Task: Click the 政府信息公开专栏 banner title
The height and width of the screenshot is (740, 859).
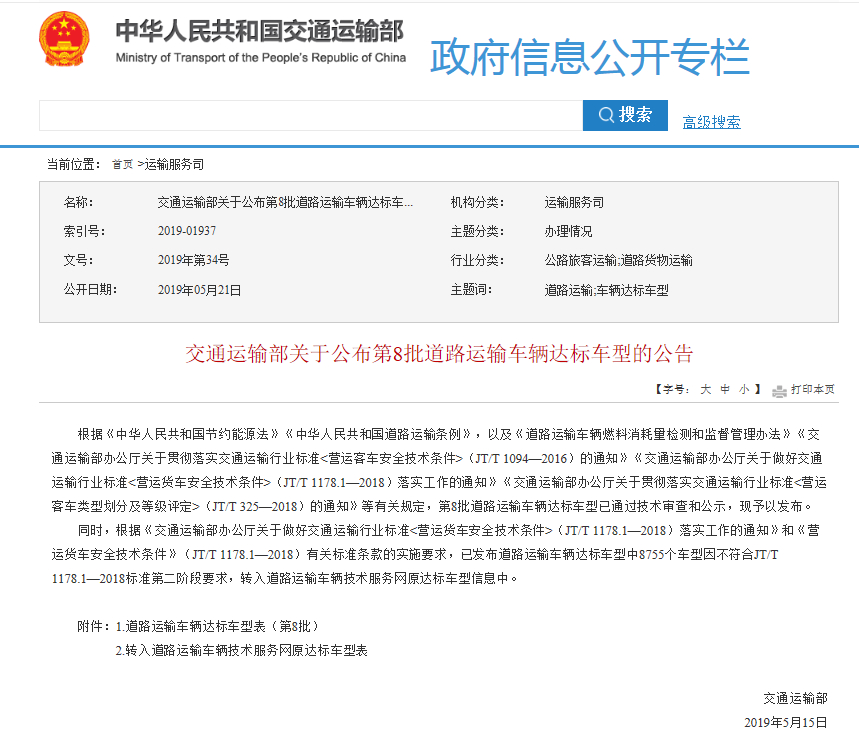Action: click(x=589, y=58)
